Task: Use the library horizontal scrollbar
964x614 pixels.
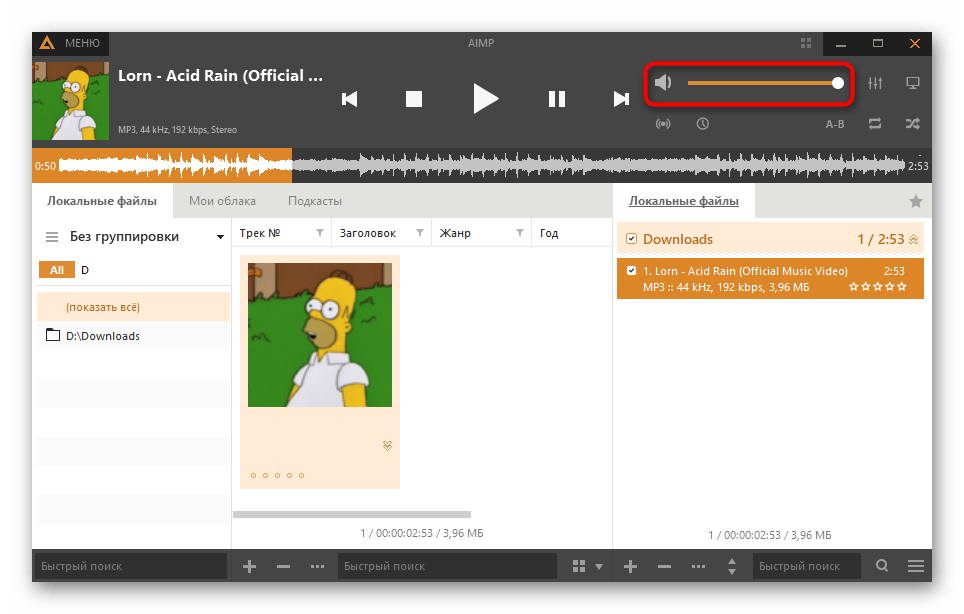Action: click(352, 514)
